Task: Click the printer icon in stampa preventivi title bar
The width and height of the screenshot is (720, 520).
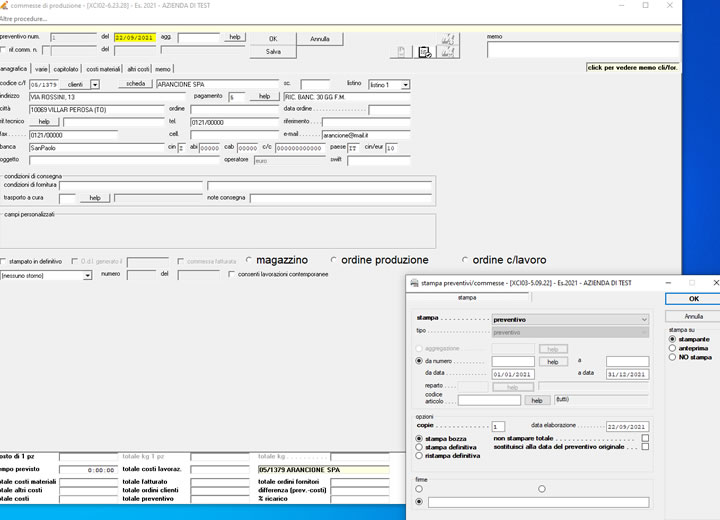Action: [414, 283]
